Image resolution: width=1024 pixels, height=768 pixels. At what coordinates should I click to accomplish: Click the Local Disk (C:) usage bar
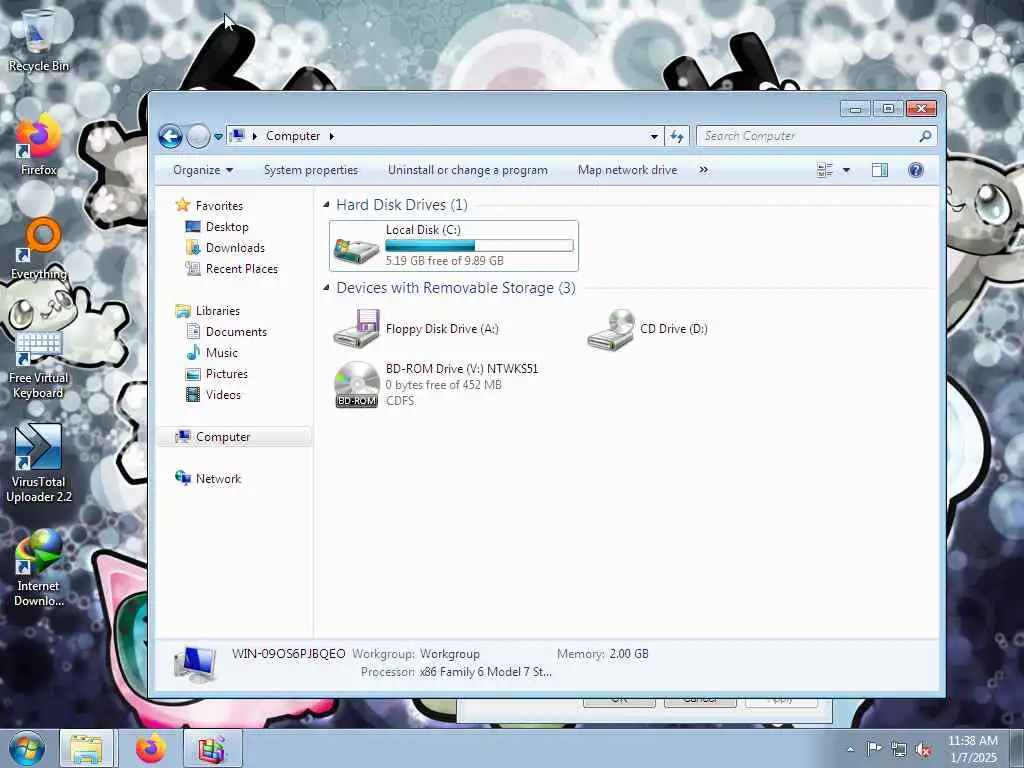pyautogui.click(x=479, y=246)
